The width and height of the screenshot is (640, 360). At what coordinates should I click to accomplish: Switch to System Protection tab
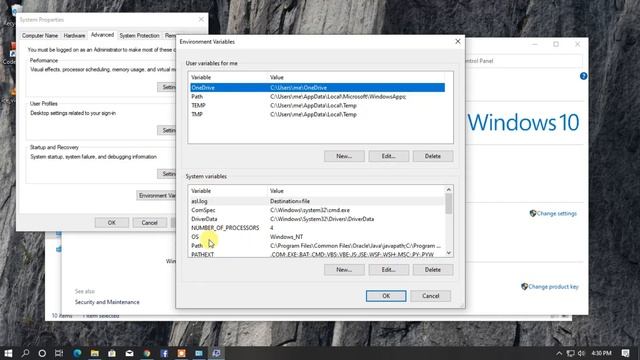pos(139,36)
